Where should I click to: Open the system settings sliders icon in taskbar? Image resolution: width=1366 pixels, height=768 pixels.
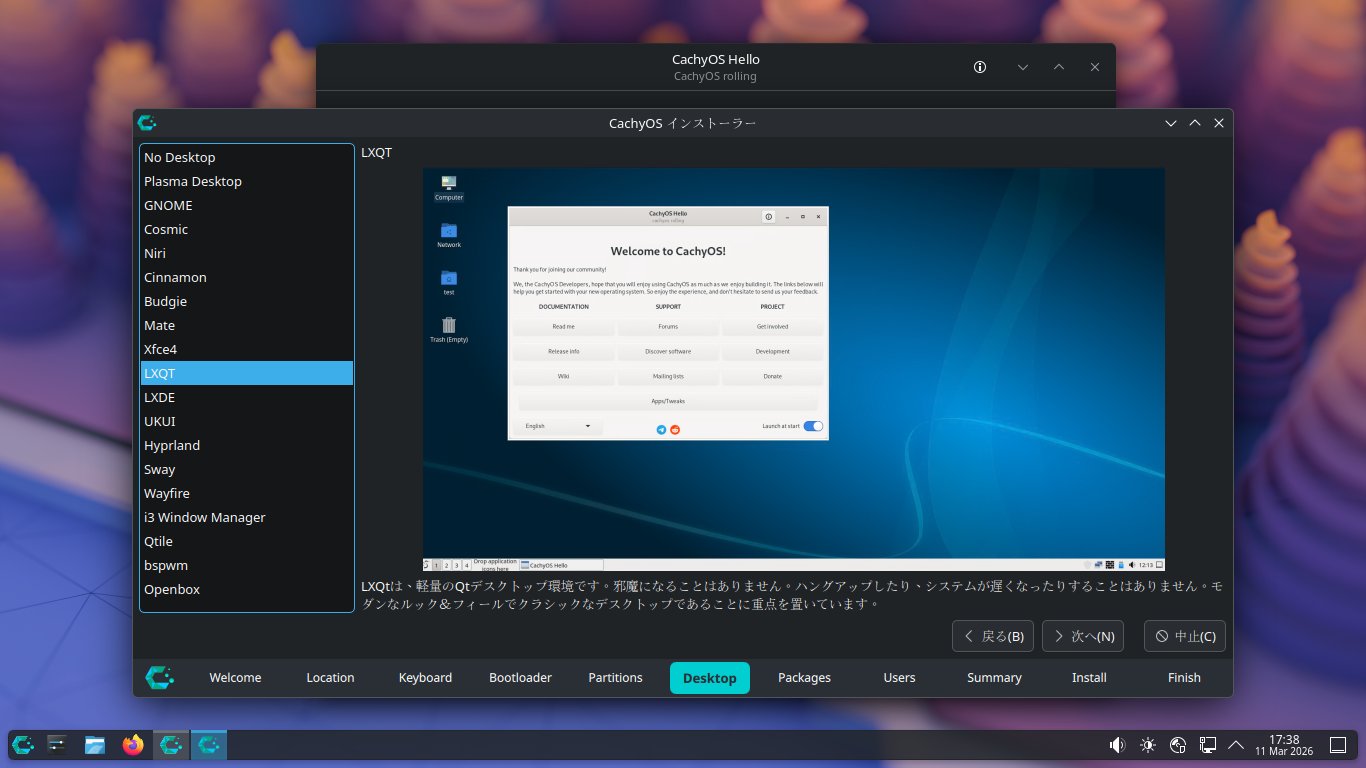click(58, 744)
